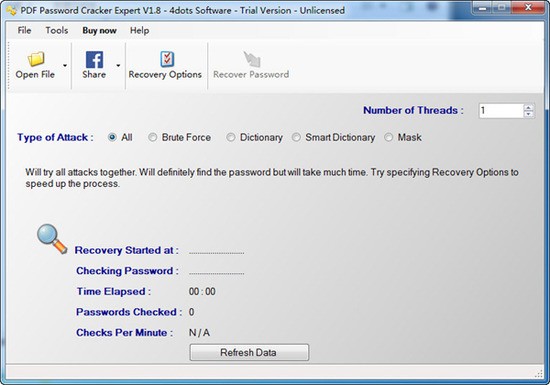Viewport: 550px width, 385px height.
Task: Click the app icon in title bar
Action: tap(12, 11)
